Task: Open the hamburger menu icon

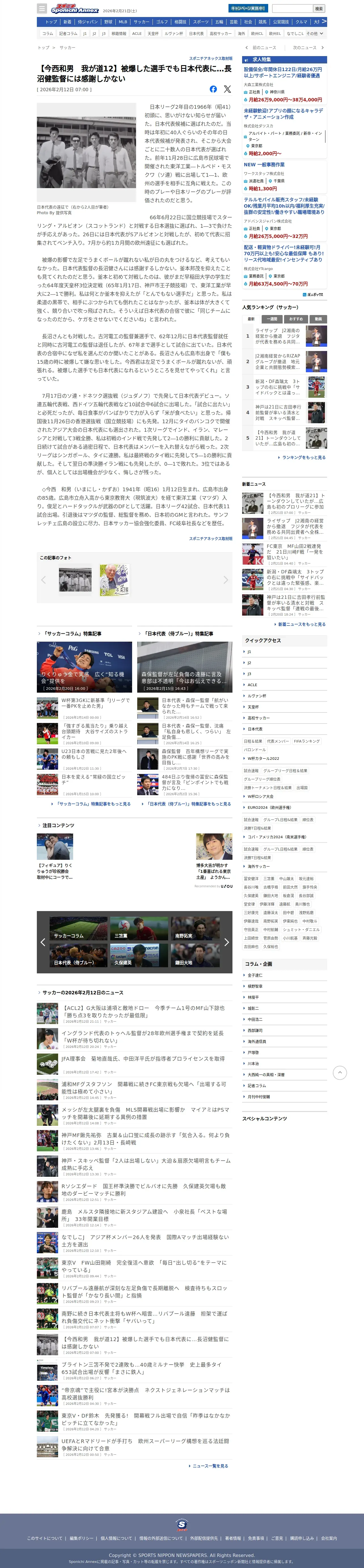Action: pyautogui.click(x=42, y=8)
